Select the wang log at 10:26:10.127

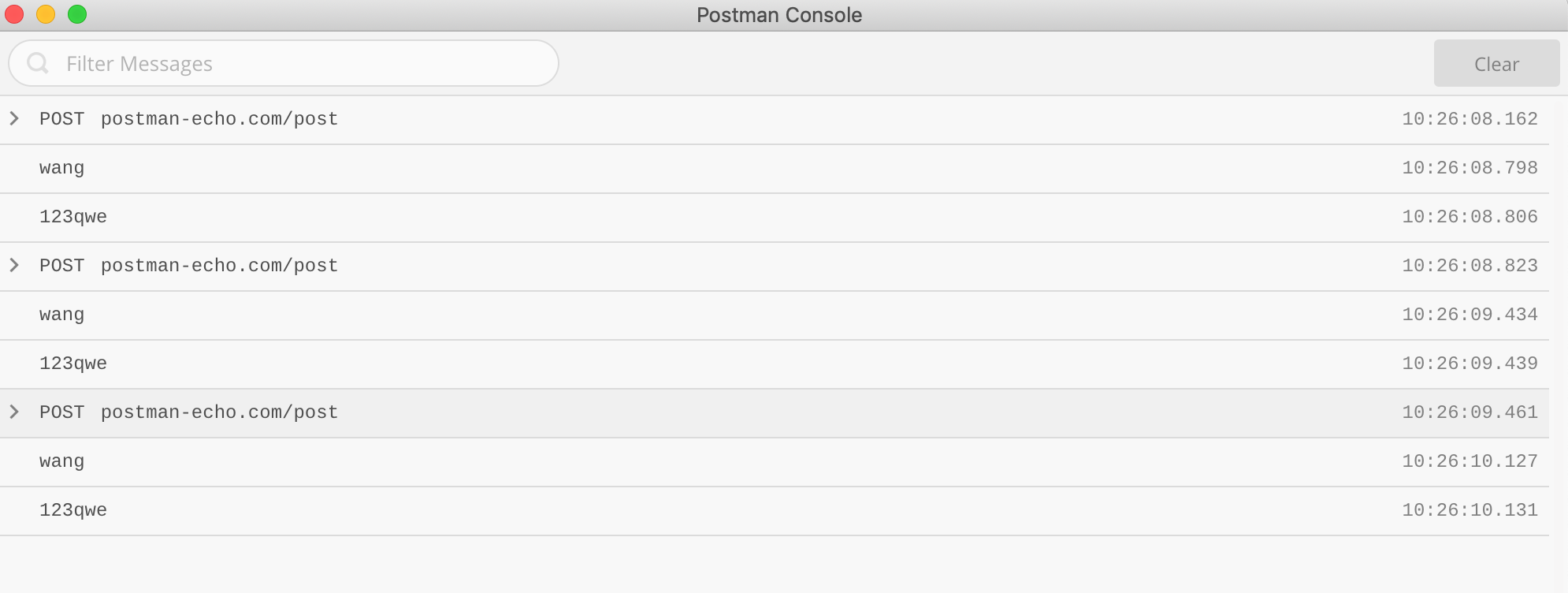point(775,462)
